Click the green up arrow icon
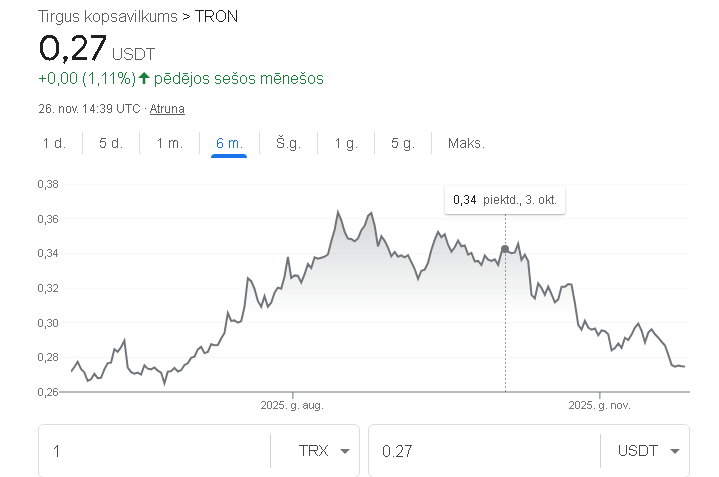The image size is (719, 477). pyautogui.click(x=144, y=78)
